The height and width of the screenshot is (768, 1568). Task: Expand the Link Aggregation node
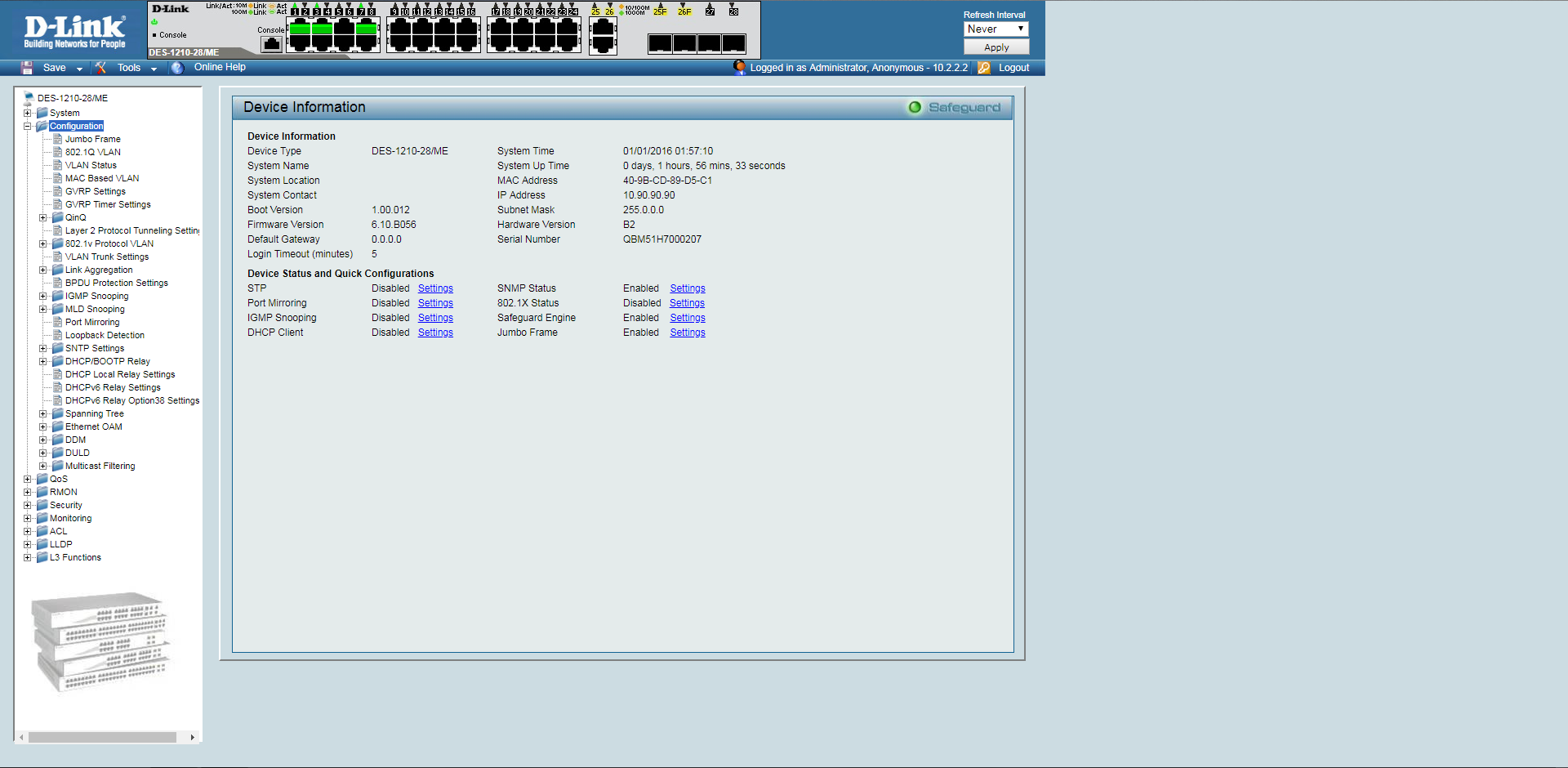tap(43, 270)
